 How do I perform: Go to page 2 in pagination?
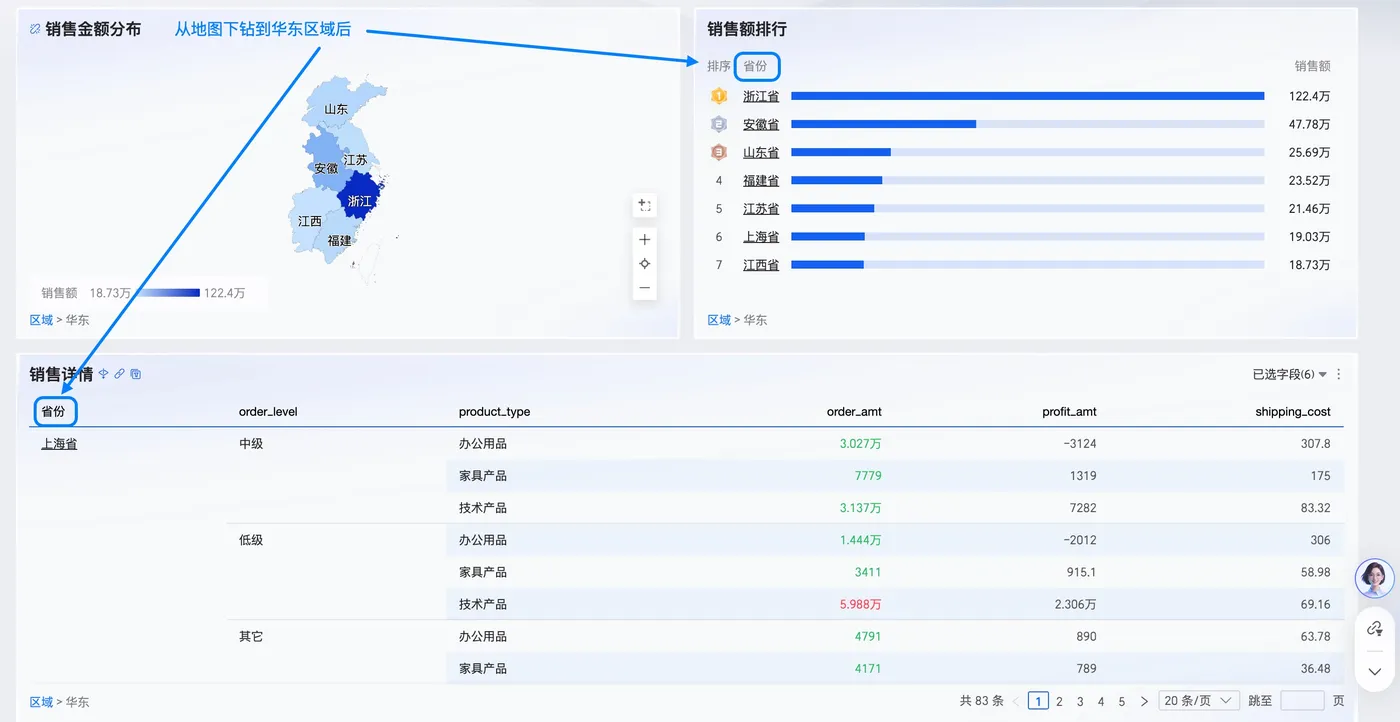point(1059,701)
